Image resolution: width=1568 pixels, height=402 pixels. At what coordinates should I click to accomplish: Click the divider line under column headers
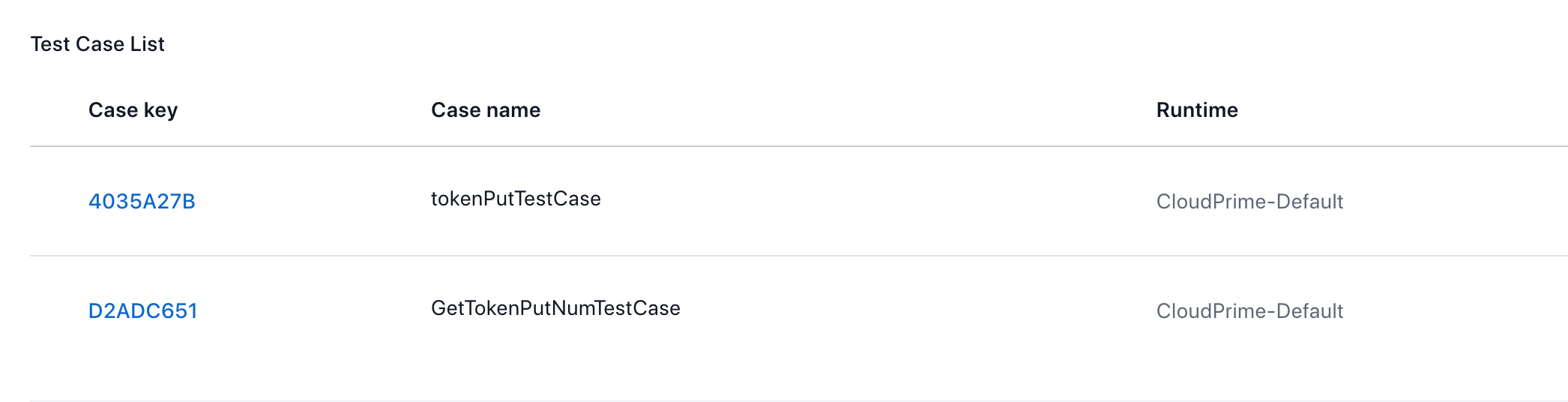[x=799, y=146]
